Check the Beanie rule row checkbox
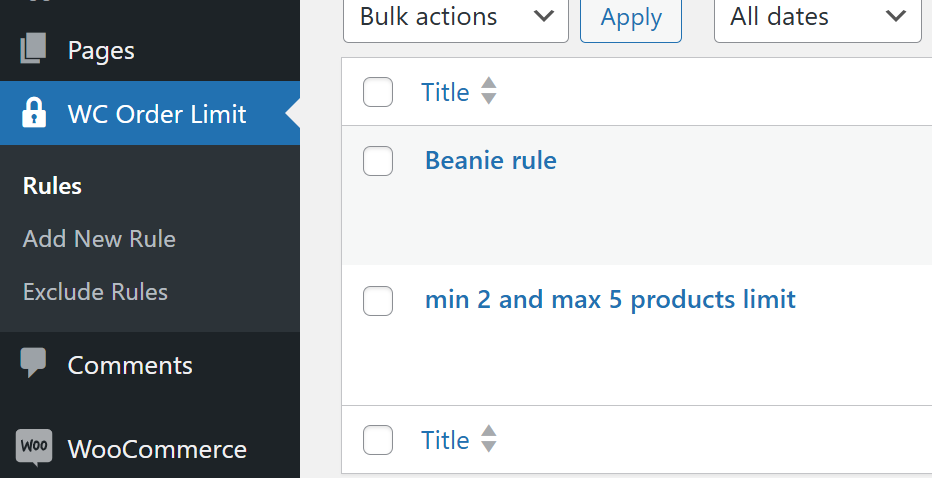 [378, 160]
